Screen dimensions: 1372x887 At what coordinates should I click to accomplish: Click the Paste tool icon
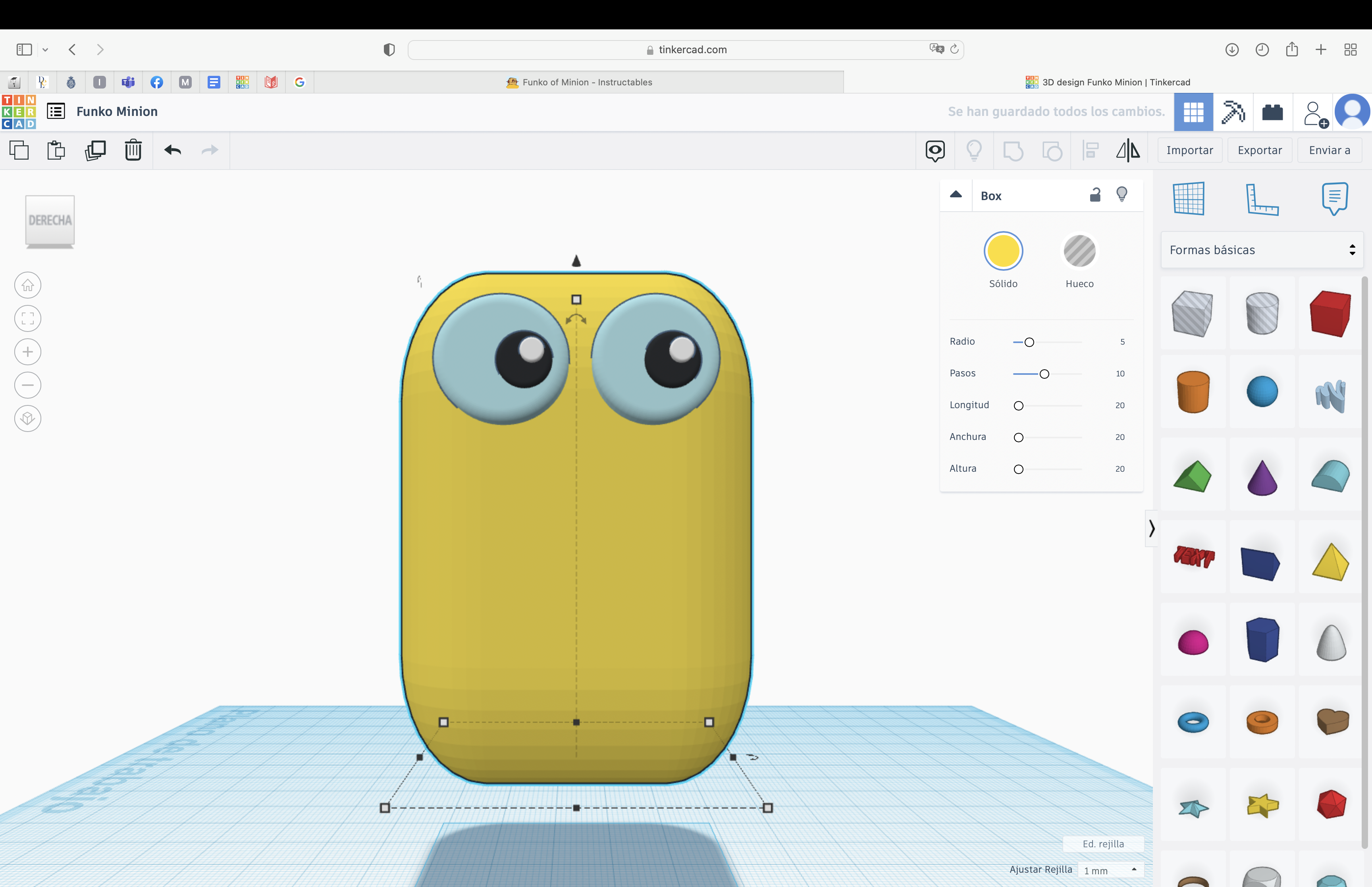pyautogui.click(x=56, y=150)
